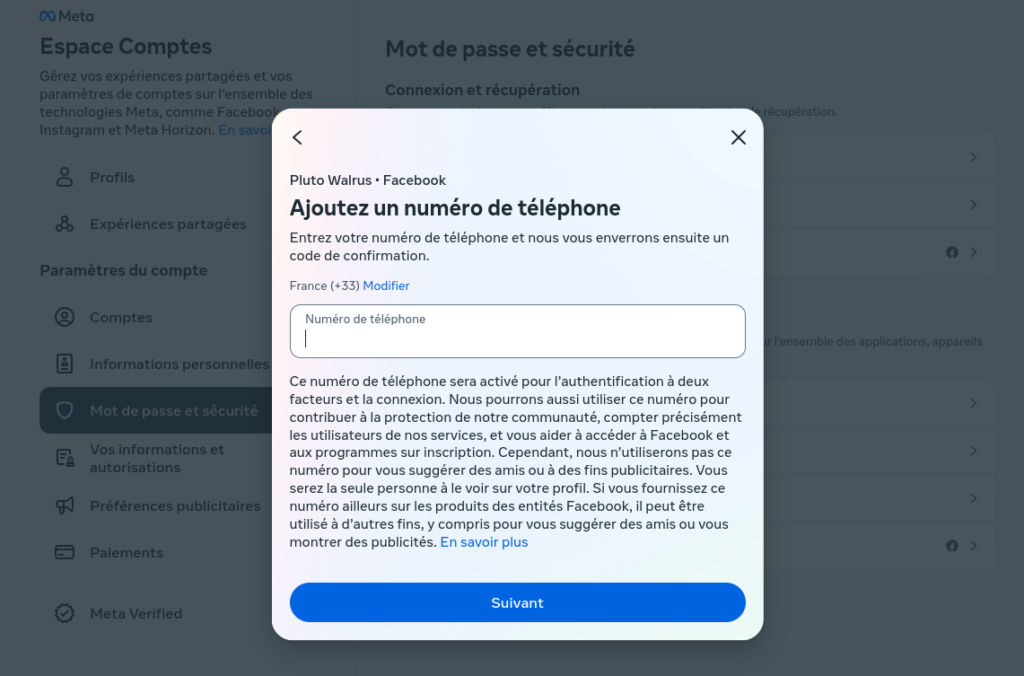Viewport: 1024px width, 676px height.
Task: Click the Meta logo at top left
Action: 67,16
